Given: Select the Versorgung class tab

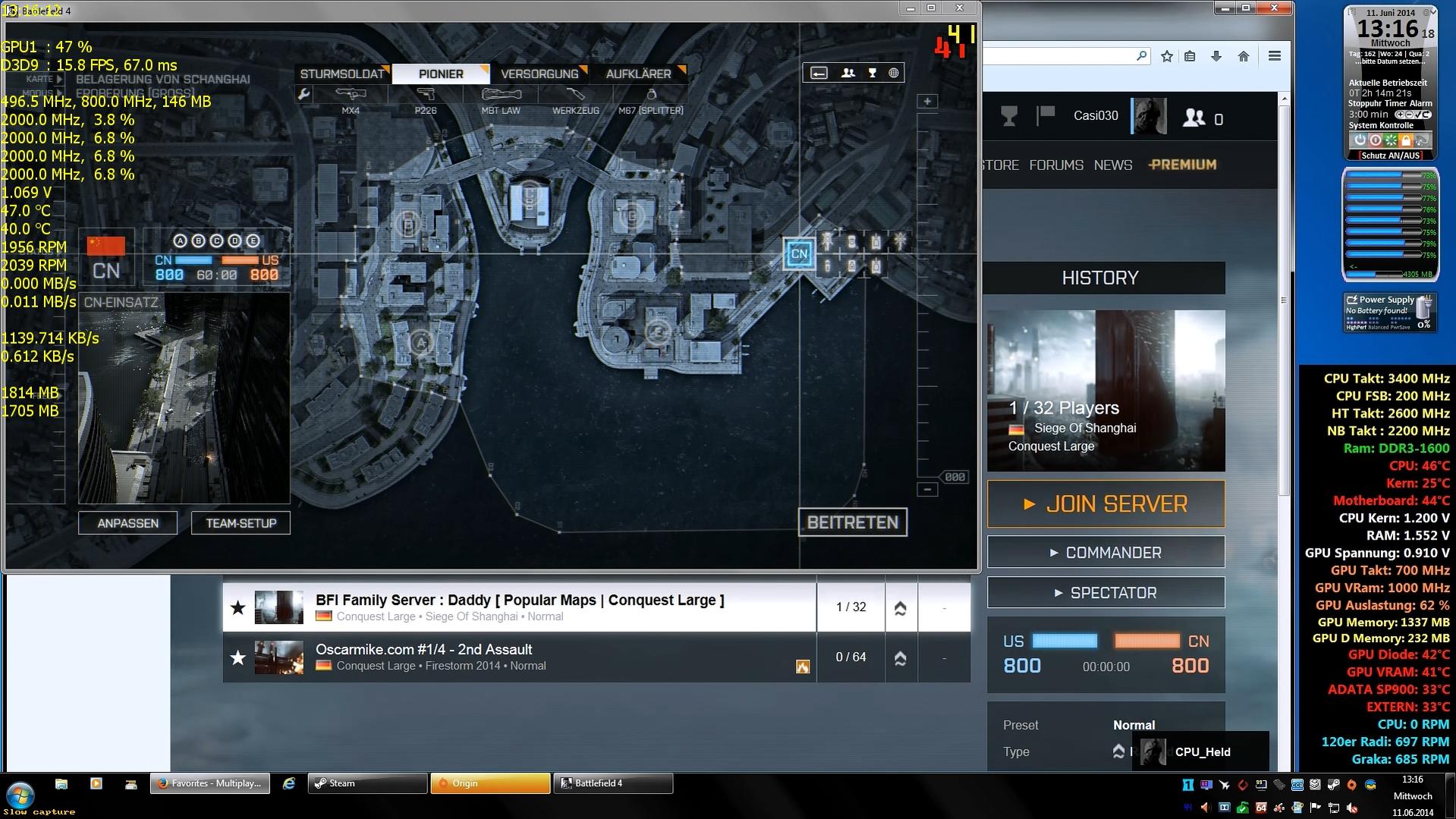Looking at the screenshot, I should 539,74.
